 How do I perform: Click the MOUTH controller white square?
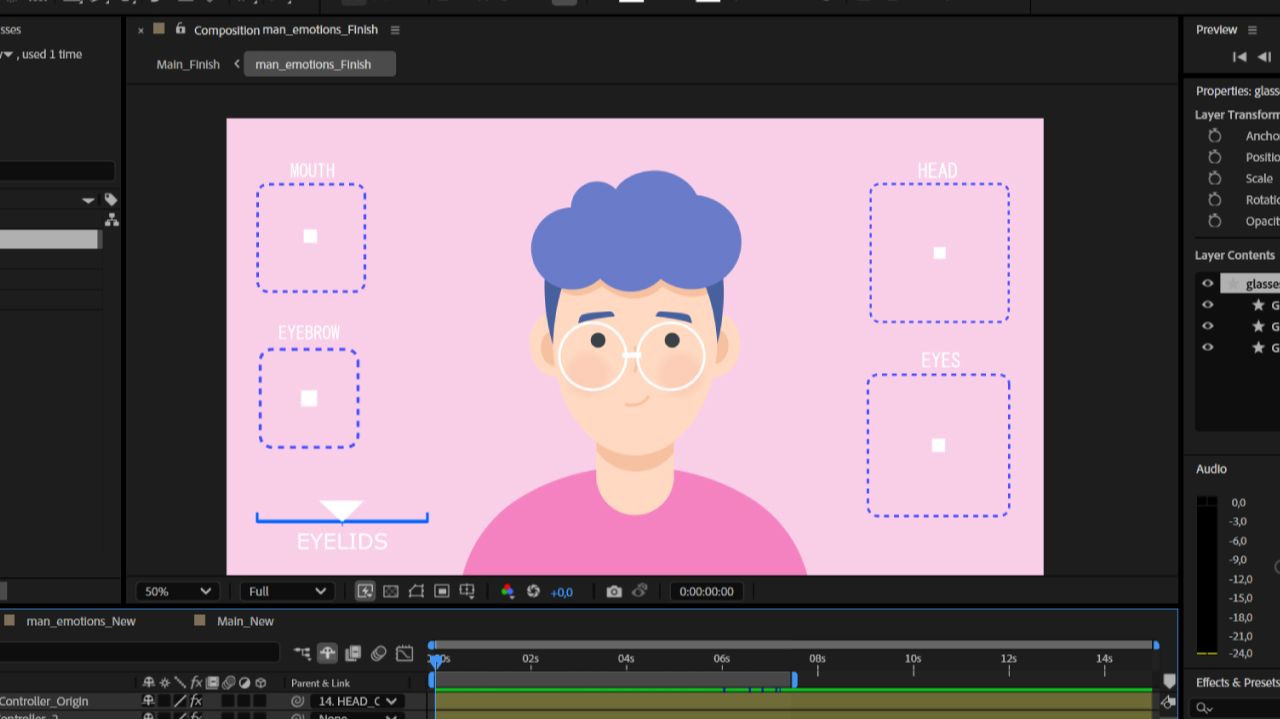point(310,236)
